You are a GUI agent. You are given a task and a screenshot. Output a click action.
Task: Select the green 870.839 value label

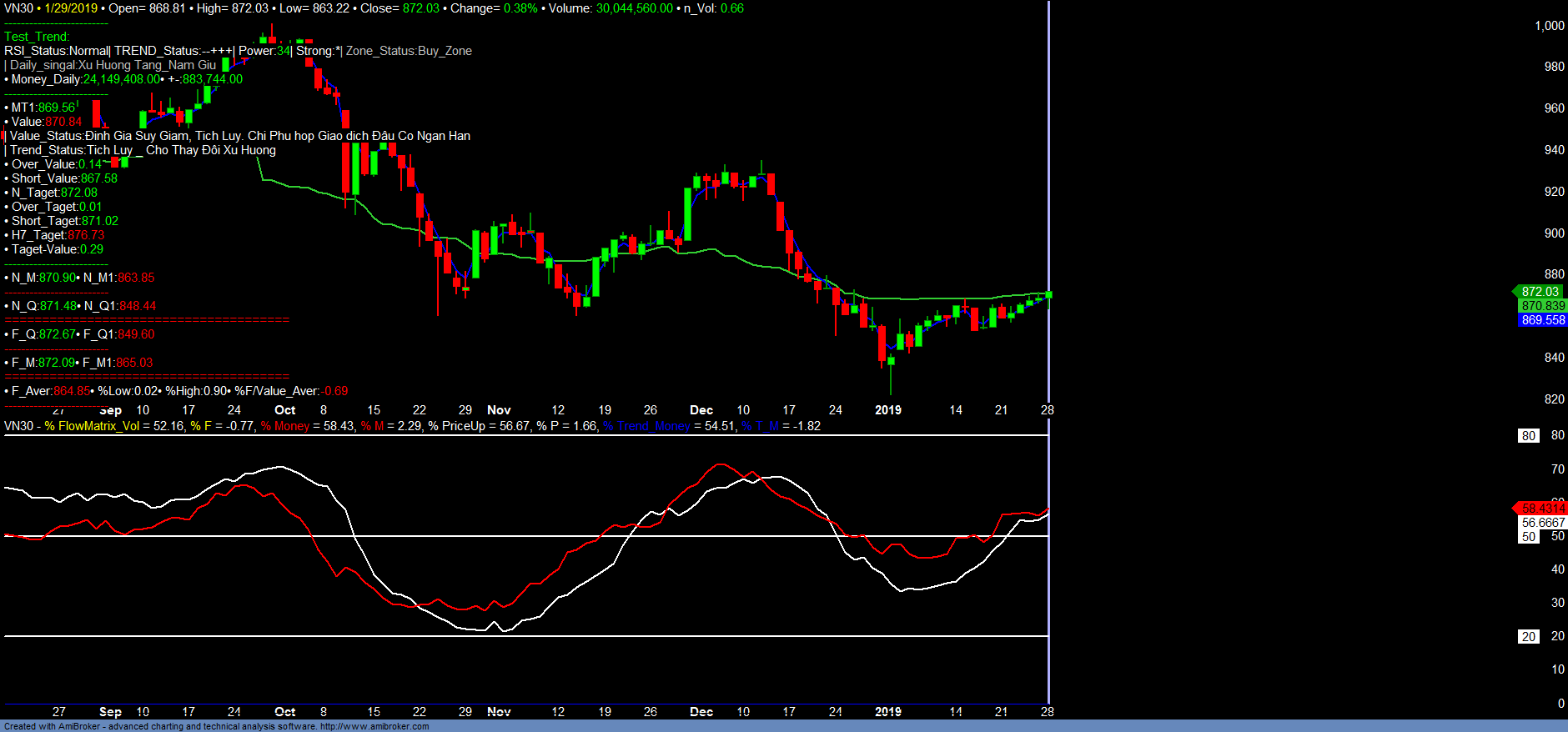tap(1543, 306)
